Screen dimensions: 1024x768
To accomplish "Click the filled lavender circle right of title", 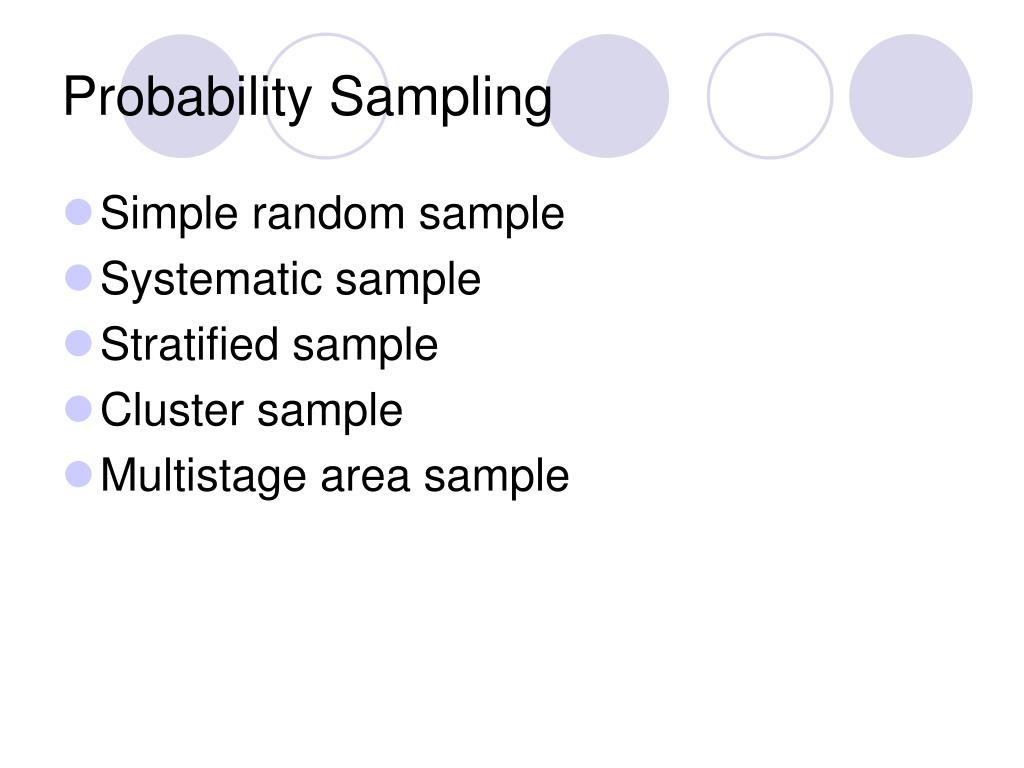I will 607,96.
